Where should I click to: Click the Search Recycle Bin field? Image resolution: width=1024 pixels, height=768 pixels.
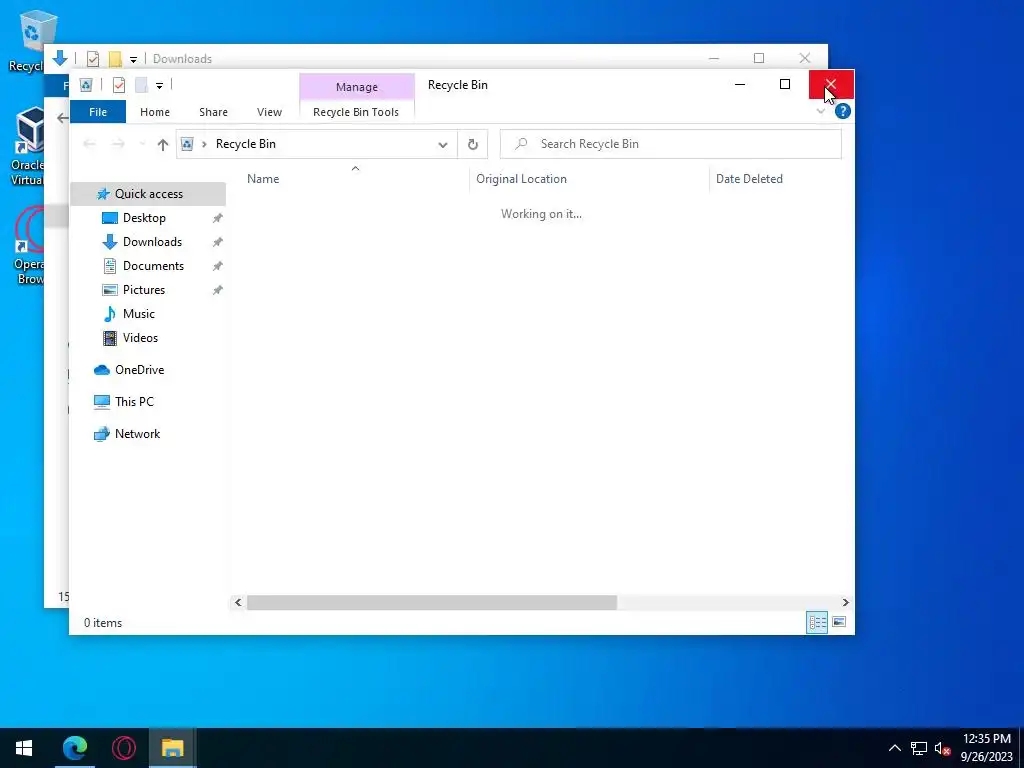click(671, 144)
